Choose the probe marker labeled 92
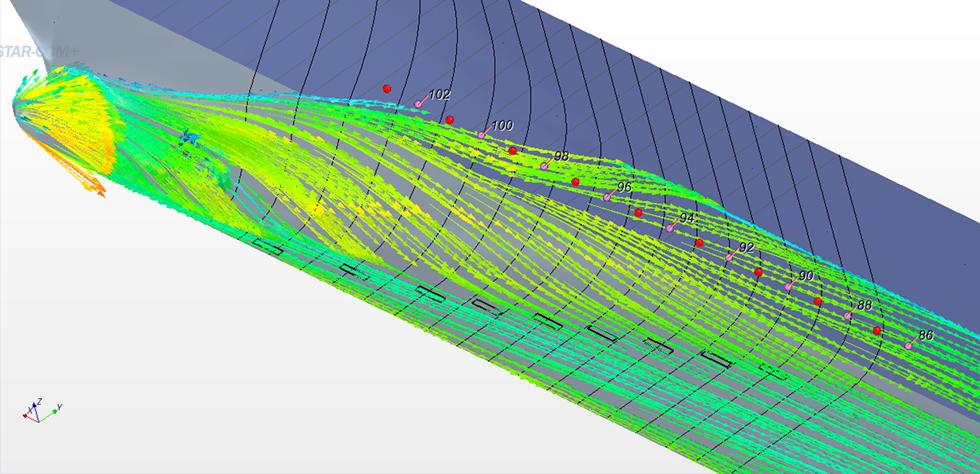Screen dimensions: 980x474 [x=729, y=258]
